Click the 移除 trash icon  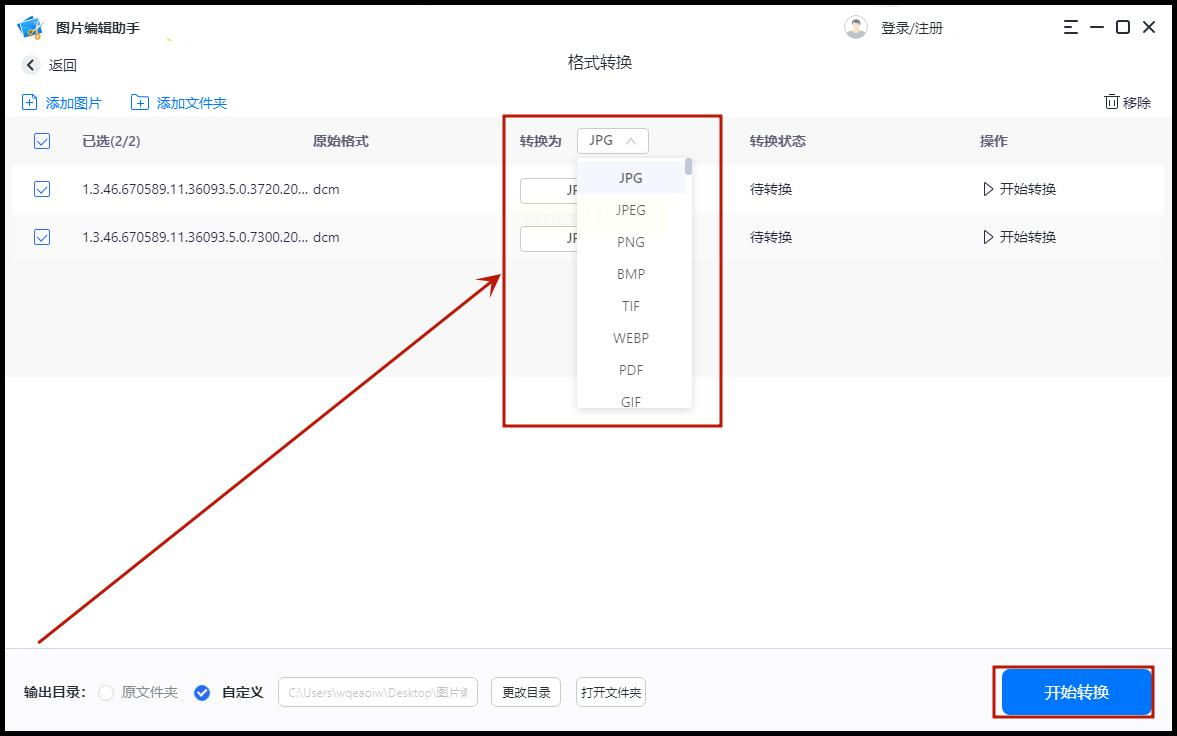[x=1111, y=102]
